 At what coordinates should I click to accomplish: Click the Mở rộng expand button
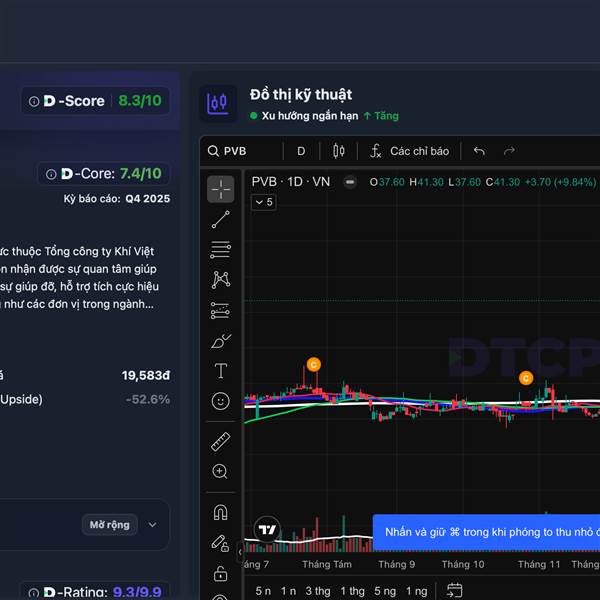(x=109, y=525)
